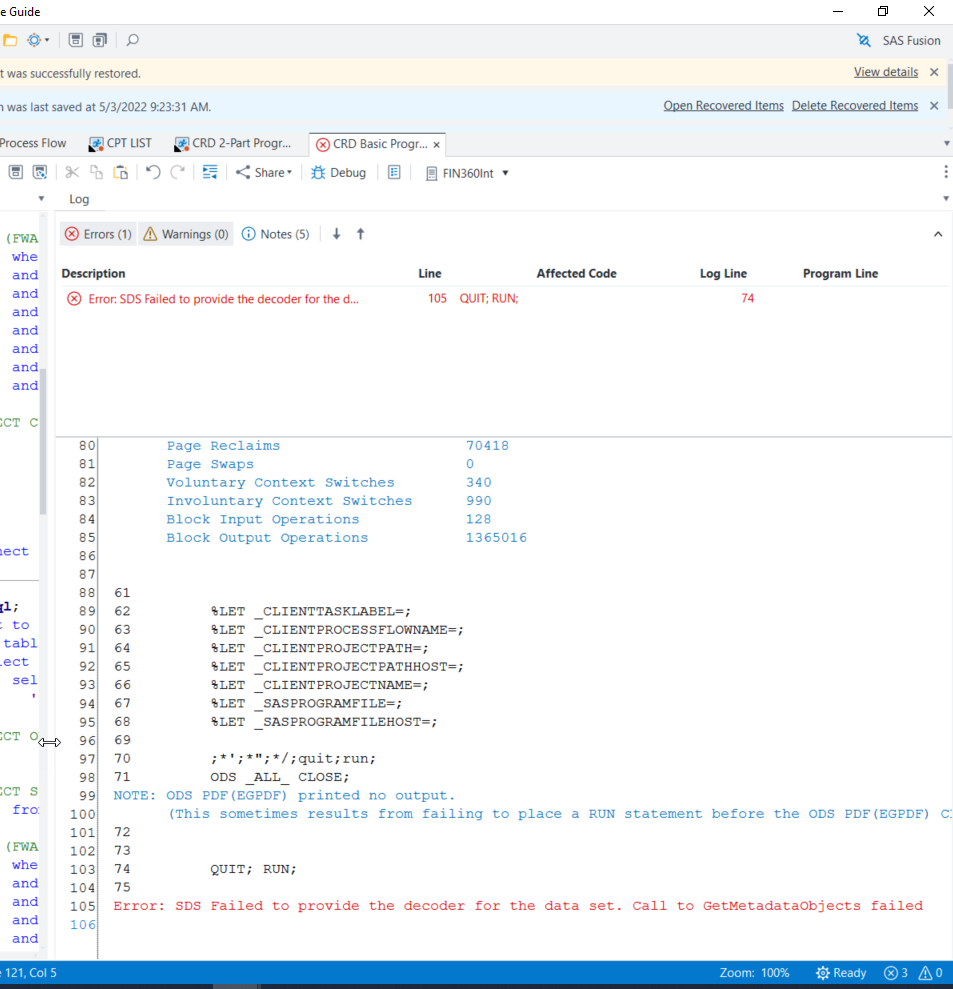The height and width of the screenshot is (989, 953).
Task: Click the paste clipboard icon
Action: pyautogui.click(x=120, y=172)
